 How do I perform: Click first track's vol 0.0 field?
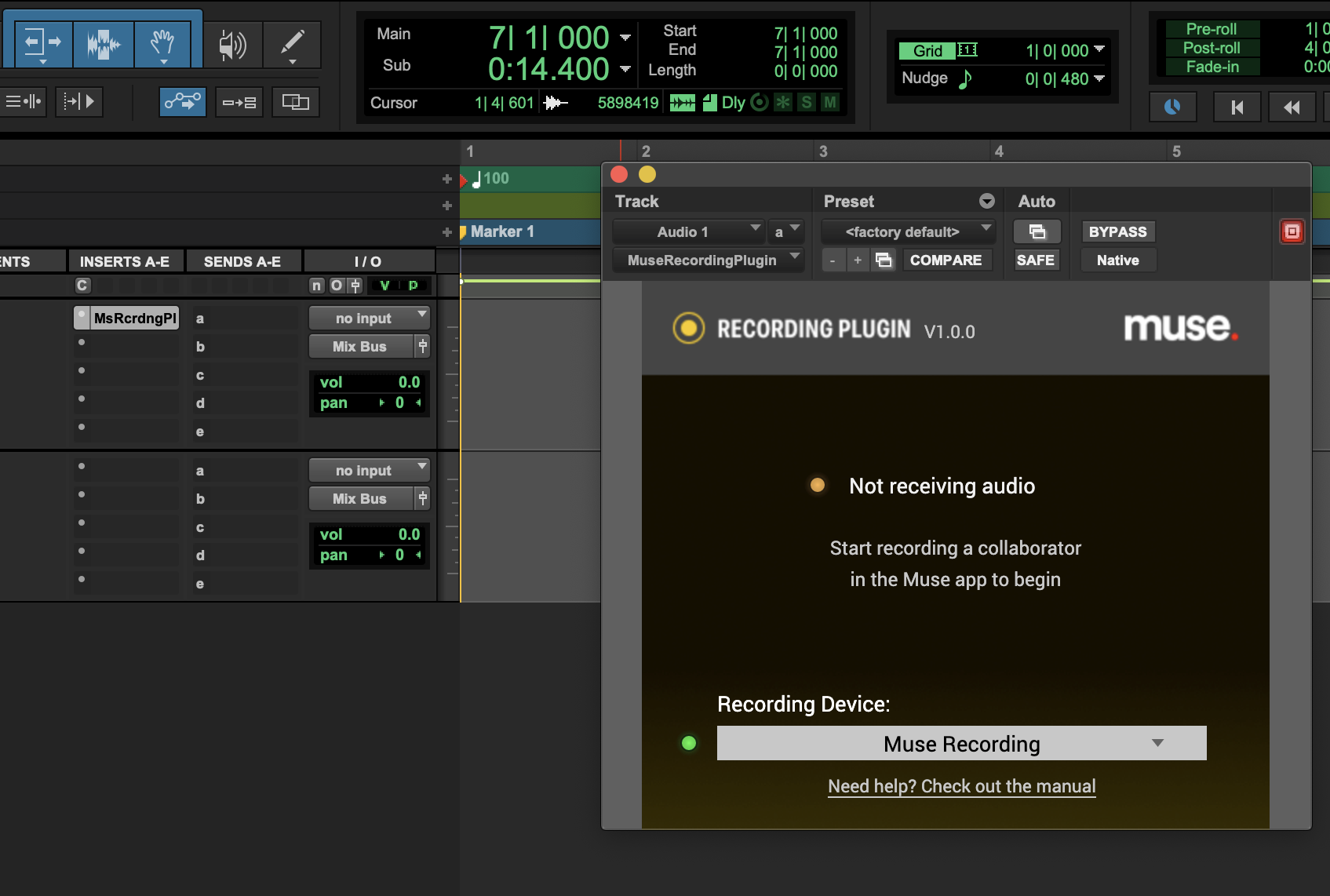[369, 382]
